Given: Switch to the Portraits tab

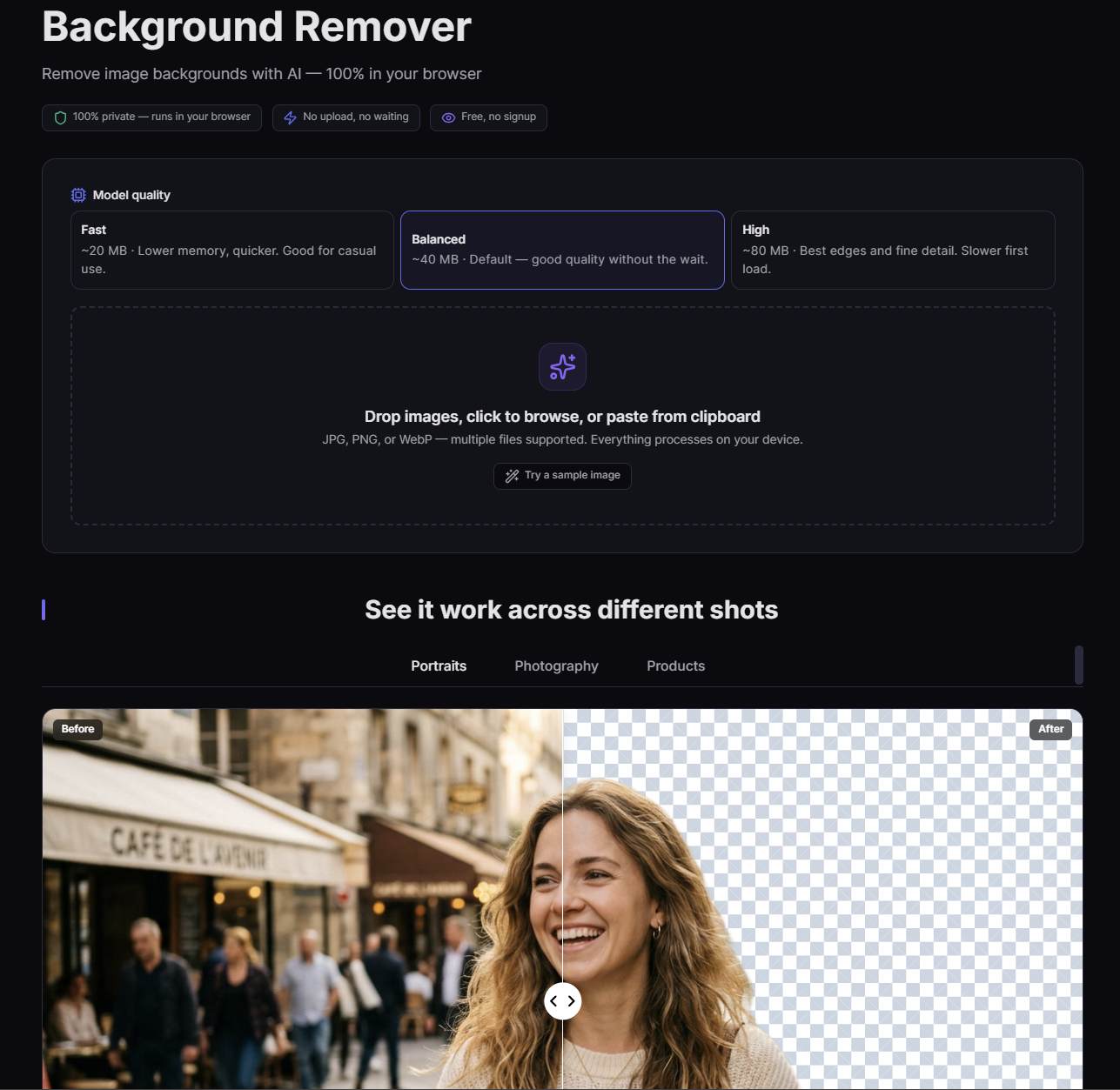Looking at the screenshot, I should click(x=439, y=665).
